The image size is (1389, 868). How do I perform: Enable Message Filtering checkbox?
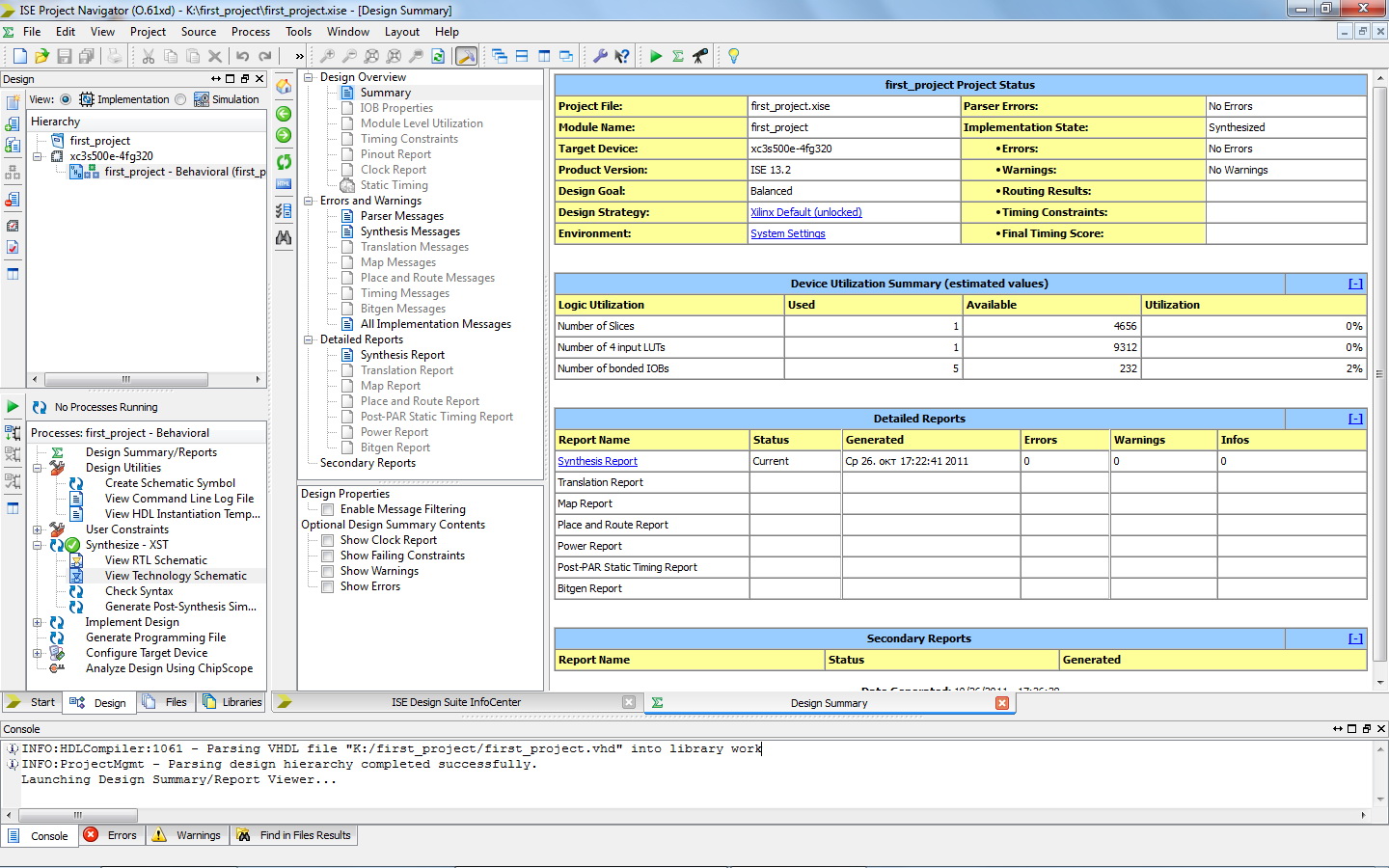[x=328, y=509]
